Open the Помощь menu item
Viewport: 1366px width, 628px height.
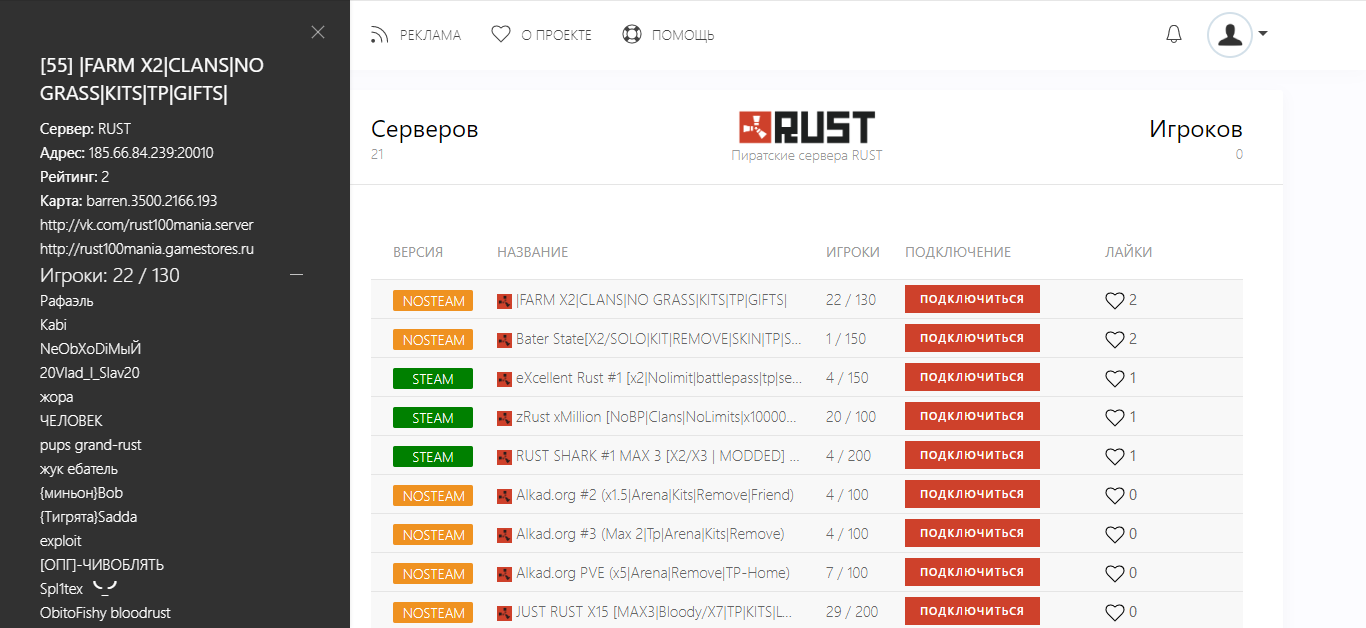pyautogui.click(x=683, y=35)
